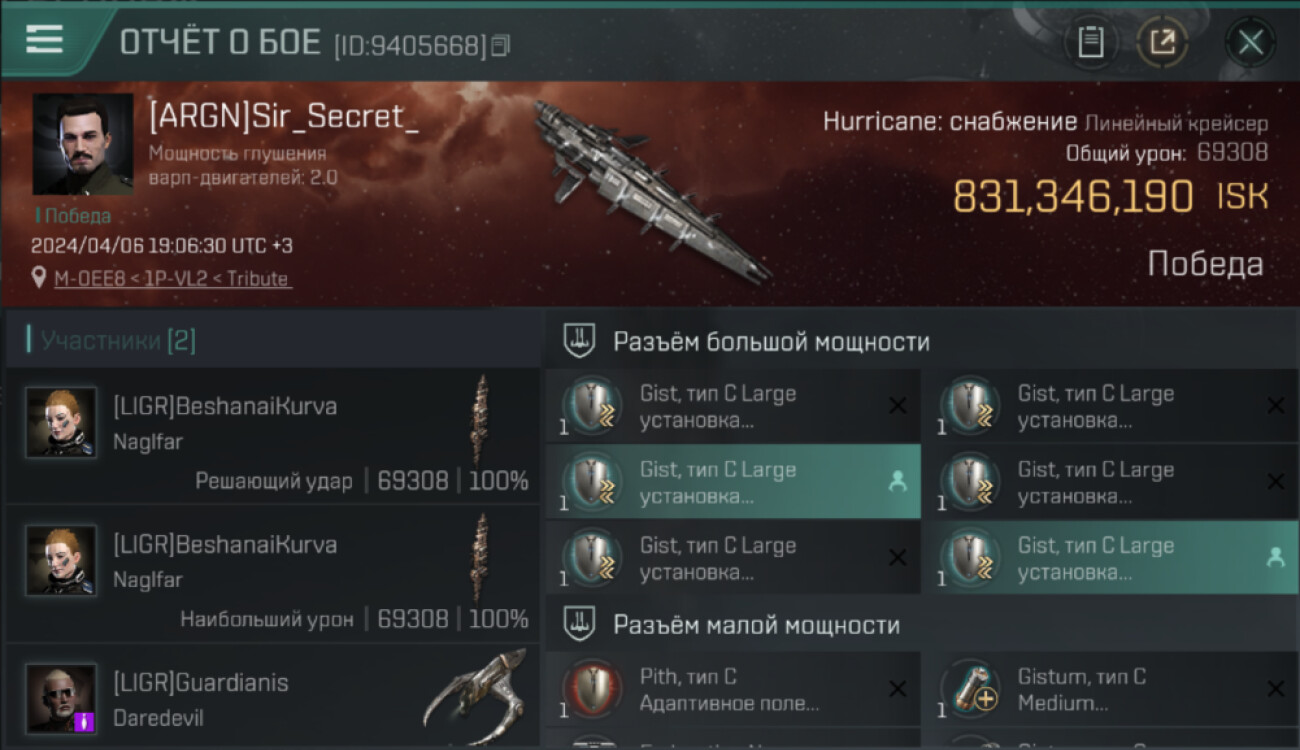Open Sir_Secret_ pilot portrait

(x=83, y=144)
